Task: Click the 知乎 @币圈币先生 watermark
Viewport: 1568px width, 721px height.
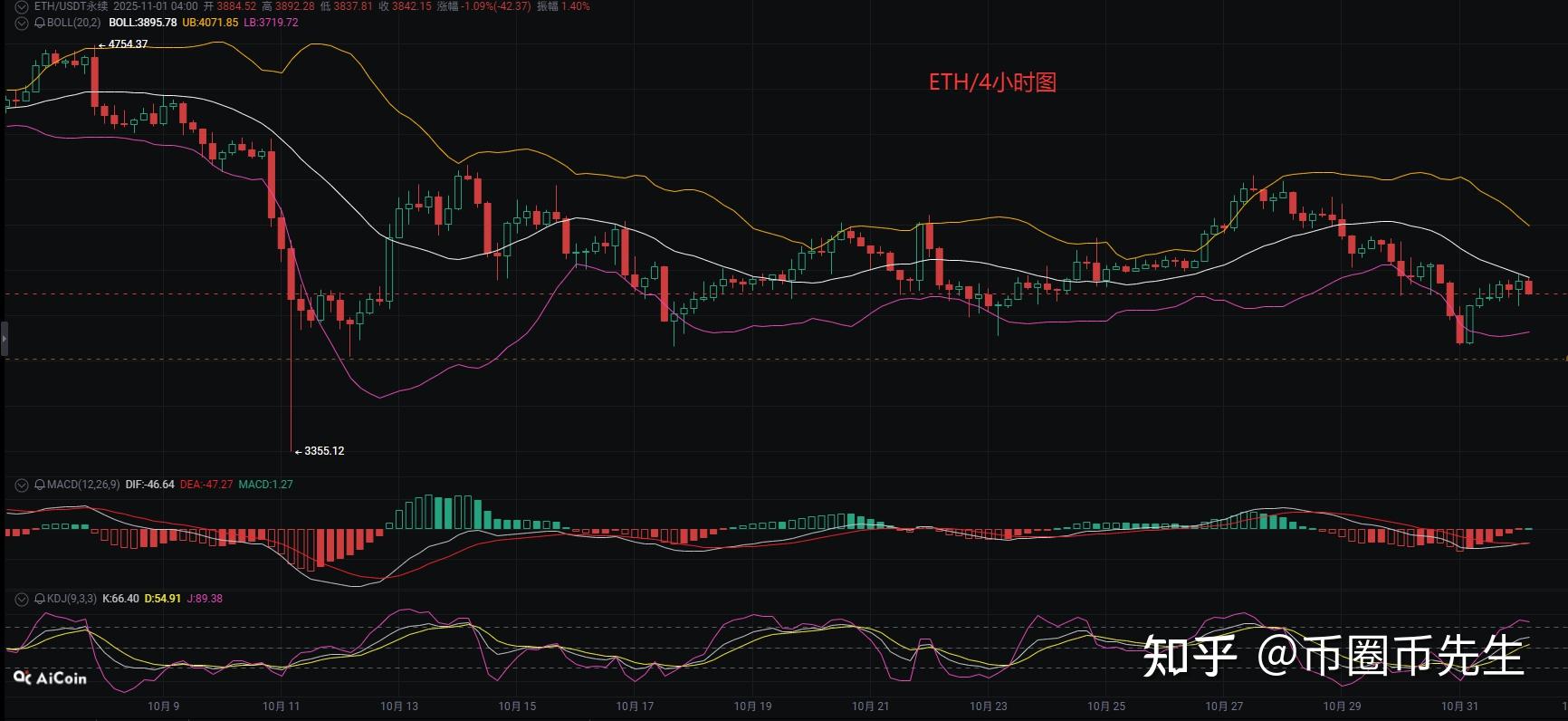Action: [1333, 655]
